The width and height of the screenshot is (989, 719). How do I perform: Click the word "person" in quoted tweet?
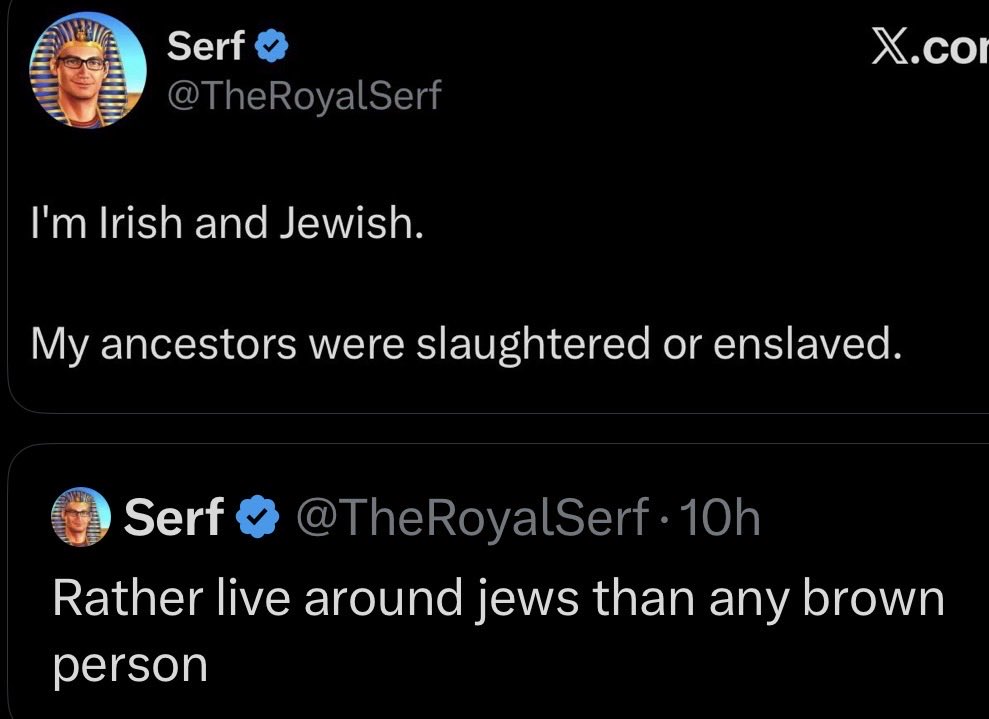130,663
